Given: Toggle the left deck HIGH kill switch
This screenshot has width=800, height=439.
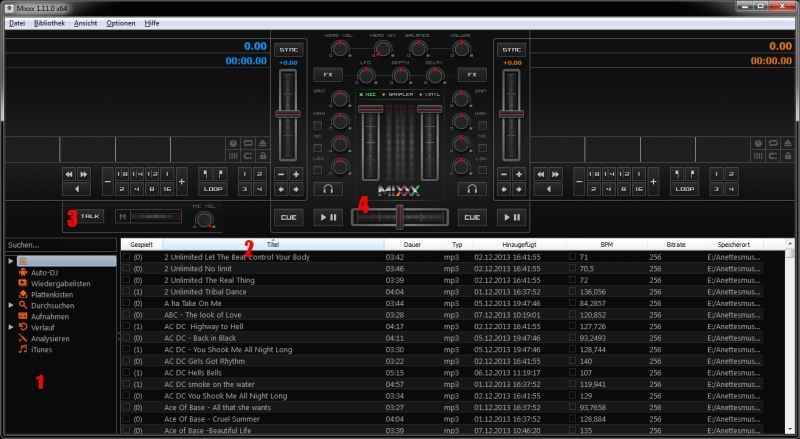Looking at the screenshot, I should tap(317, 125).
